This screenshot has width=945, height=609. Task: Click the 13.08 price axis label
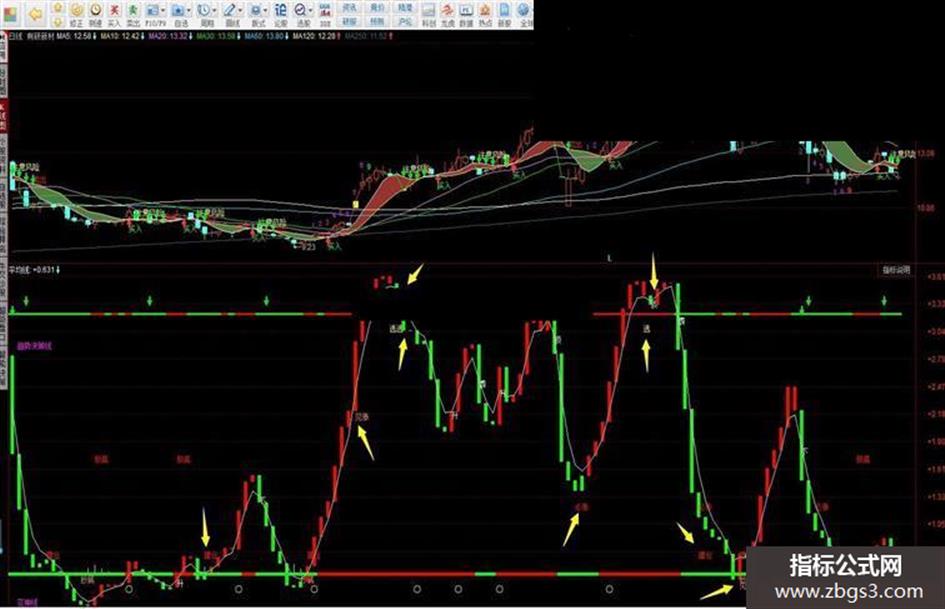click(925, 153)
